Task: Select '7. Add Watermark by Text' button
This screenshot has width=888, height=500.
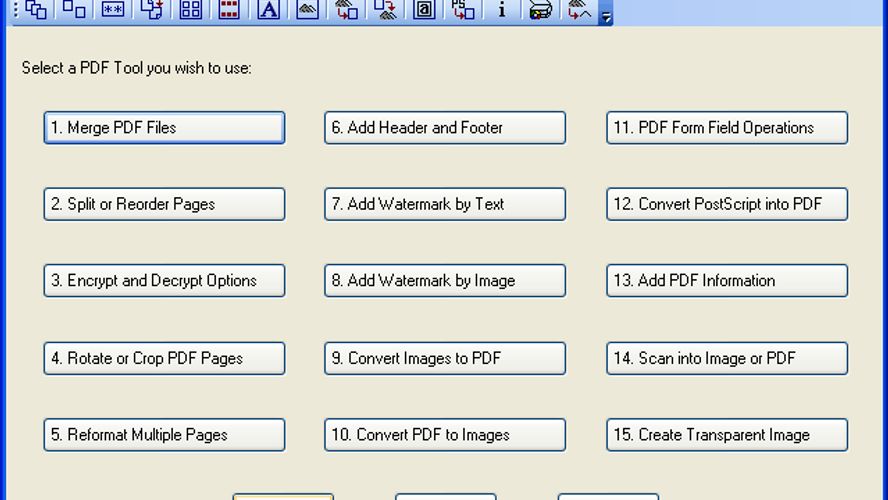Action: coord(445,204)
